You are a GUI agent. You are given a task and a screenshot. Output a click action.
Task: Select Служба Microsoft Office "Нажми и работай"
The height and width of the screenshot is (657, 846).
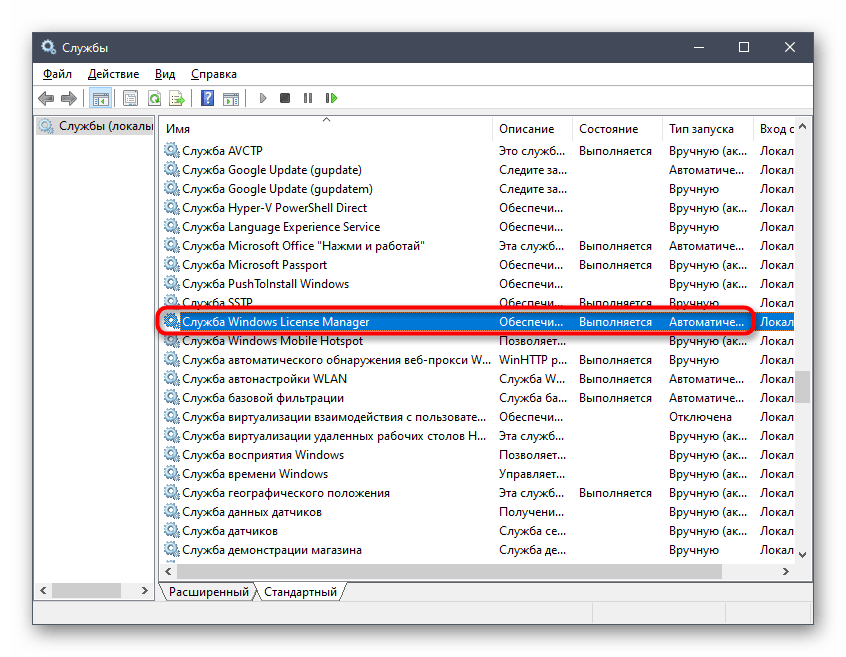pos(478,246)
